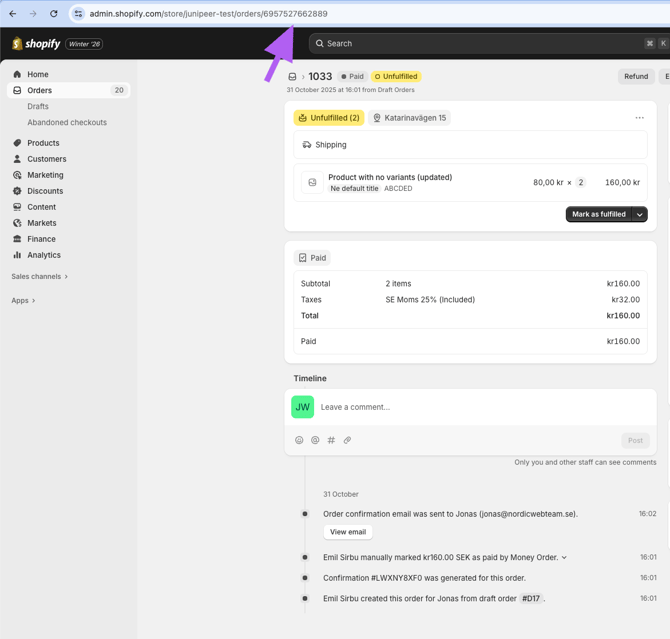Click the emoji icon in comment box
670x639 pixels.
tap(299, 440)
